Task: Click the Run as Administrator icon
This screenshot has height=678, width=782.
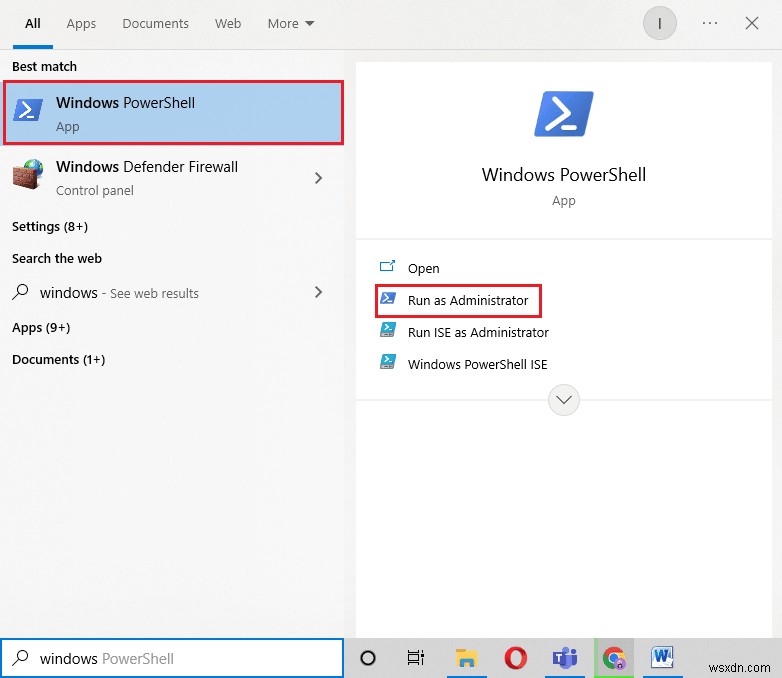Action: click(388, 298)
